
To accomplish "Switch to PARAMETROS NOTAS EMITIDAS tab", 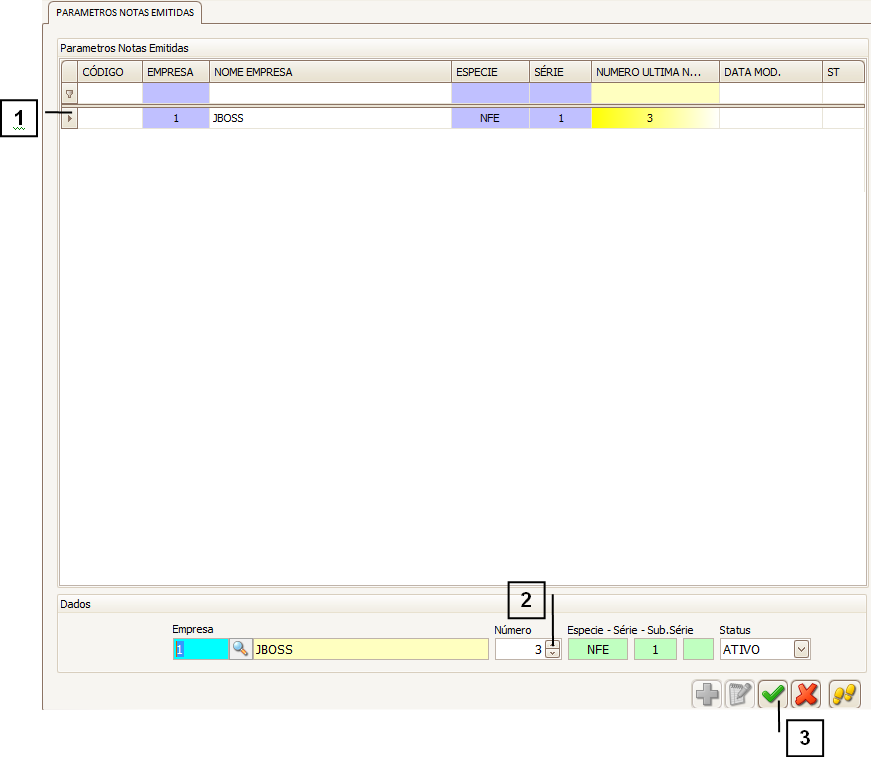I will [x=125, y=13].
